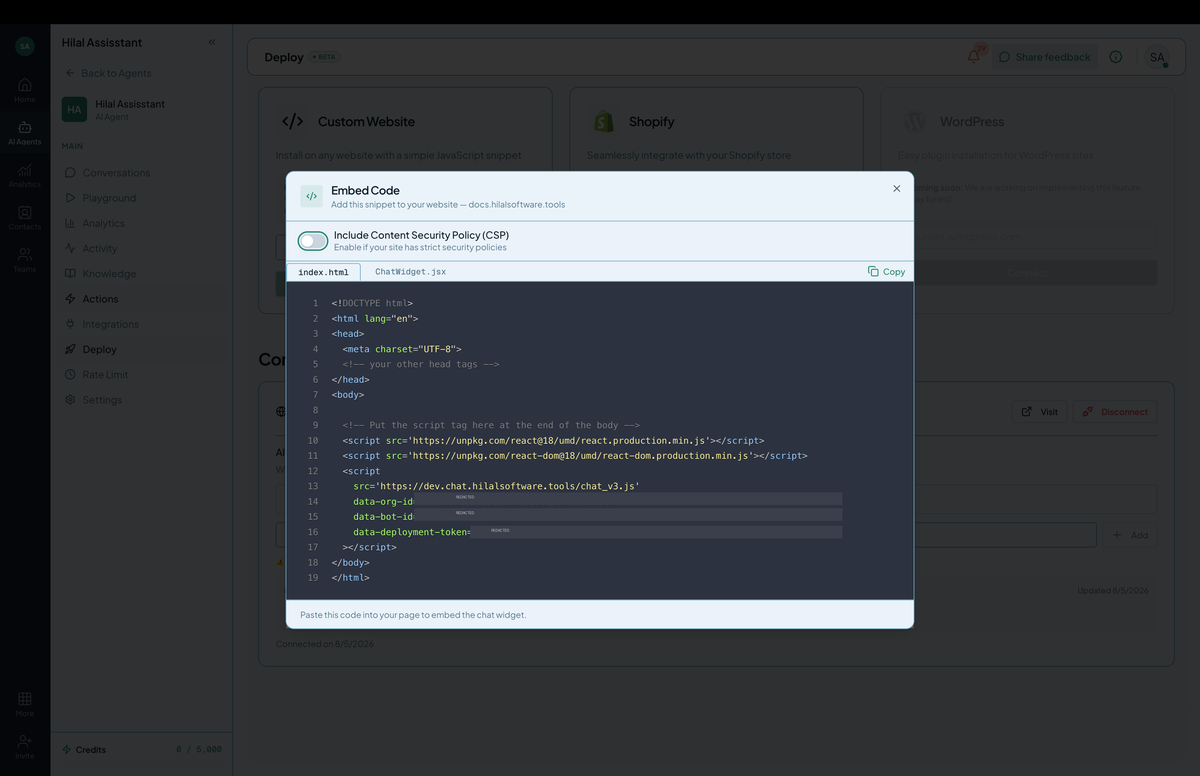This screenshot has height=776, width=1200.
Task: Click the Conversations chat bubble icon
Action: coord(70,172)
